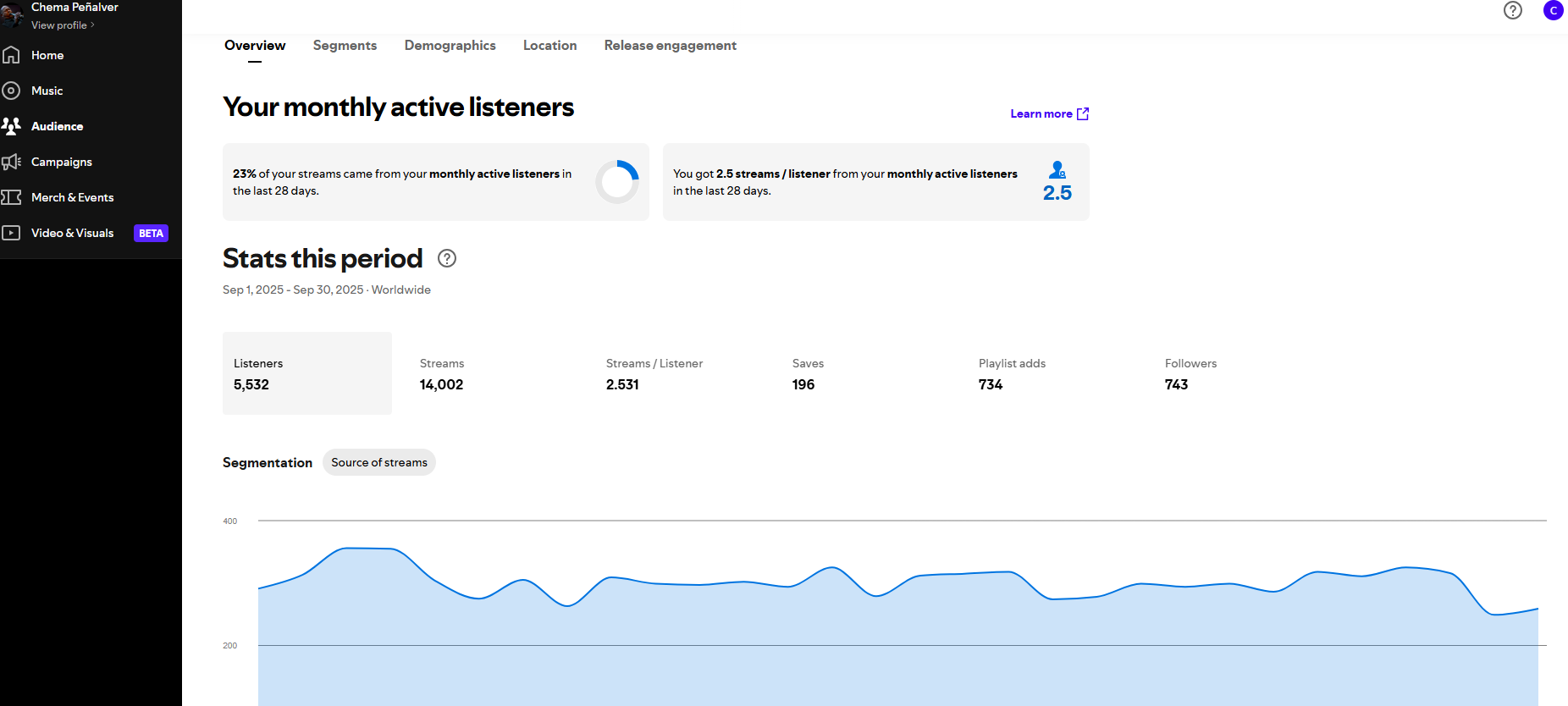Screen dimensions: 1568x706
Task: Show info tooltip beside Stats this period
Action: coord(447,258)
